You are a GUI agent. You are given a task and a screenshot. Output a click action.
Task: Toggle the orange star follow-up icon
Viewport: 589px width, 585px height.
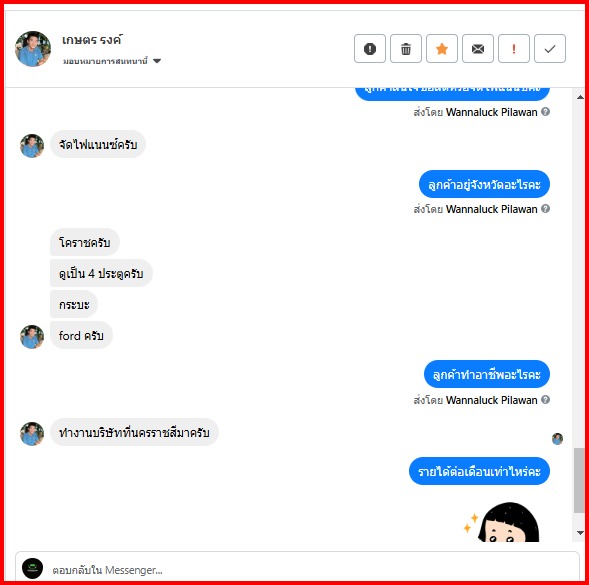pos(442,49)
